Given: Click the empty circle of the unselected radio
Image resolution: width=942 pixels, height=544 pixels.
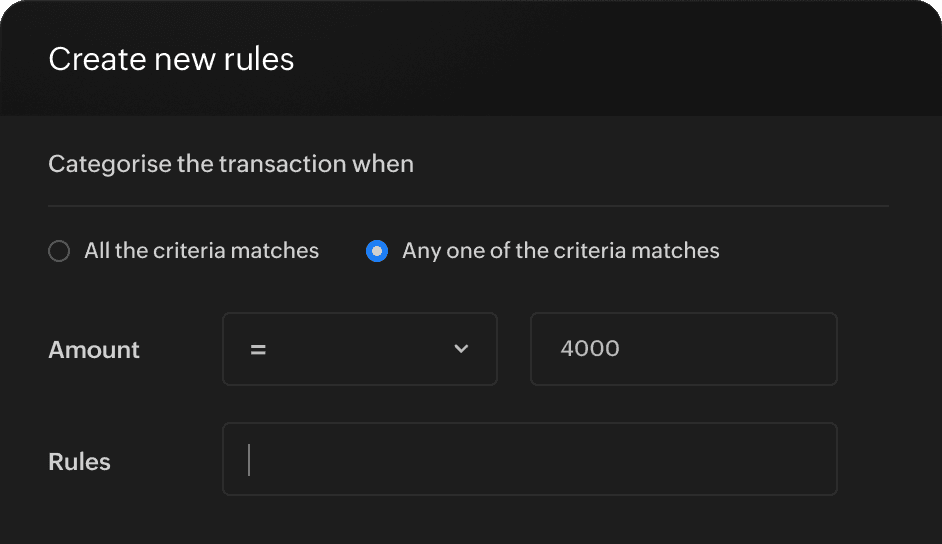Looking at the screenshot, I should tap(59, 251).
